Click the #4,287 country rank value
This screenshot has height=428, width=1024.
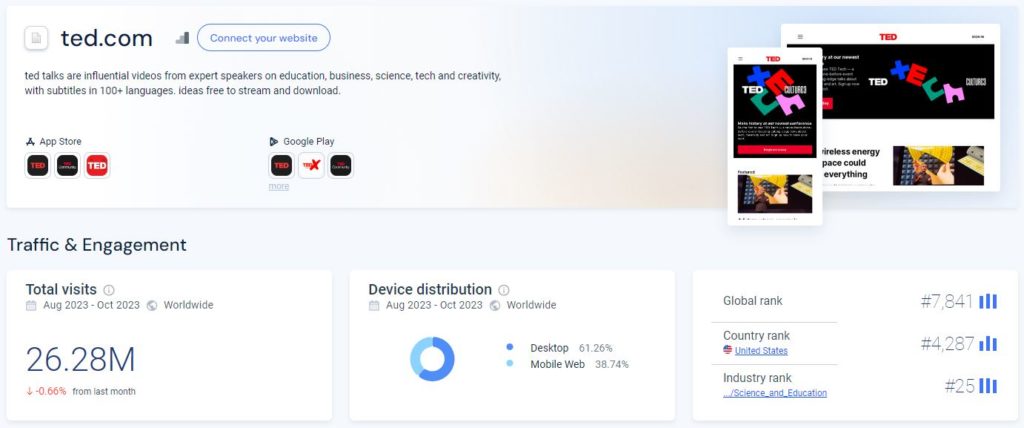click(x=947, y=344)
